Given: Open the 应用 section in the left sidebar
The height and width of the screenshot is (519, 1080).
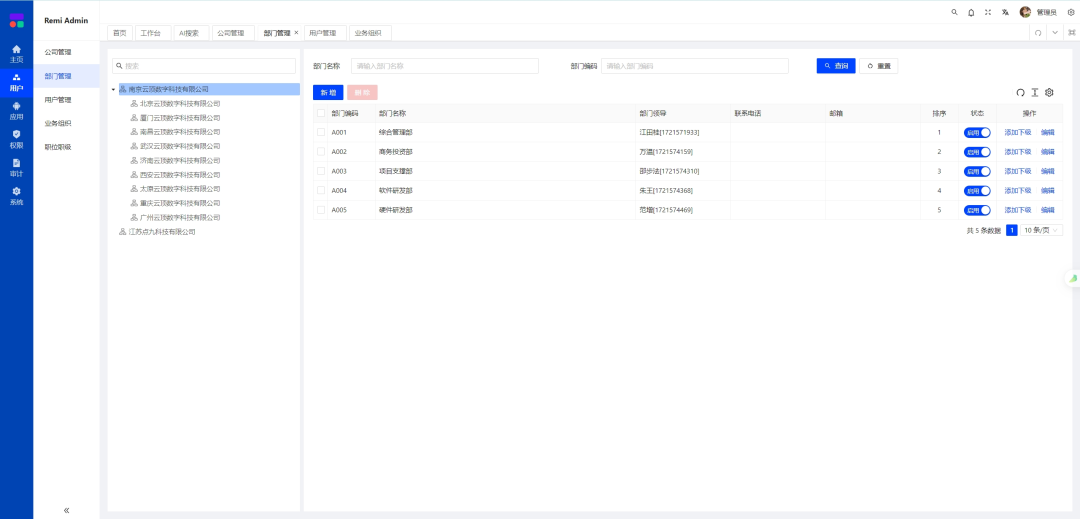Looking at the screenshot, I should pyautogui.click(x=16, y=110).
